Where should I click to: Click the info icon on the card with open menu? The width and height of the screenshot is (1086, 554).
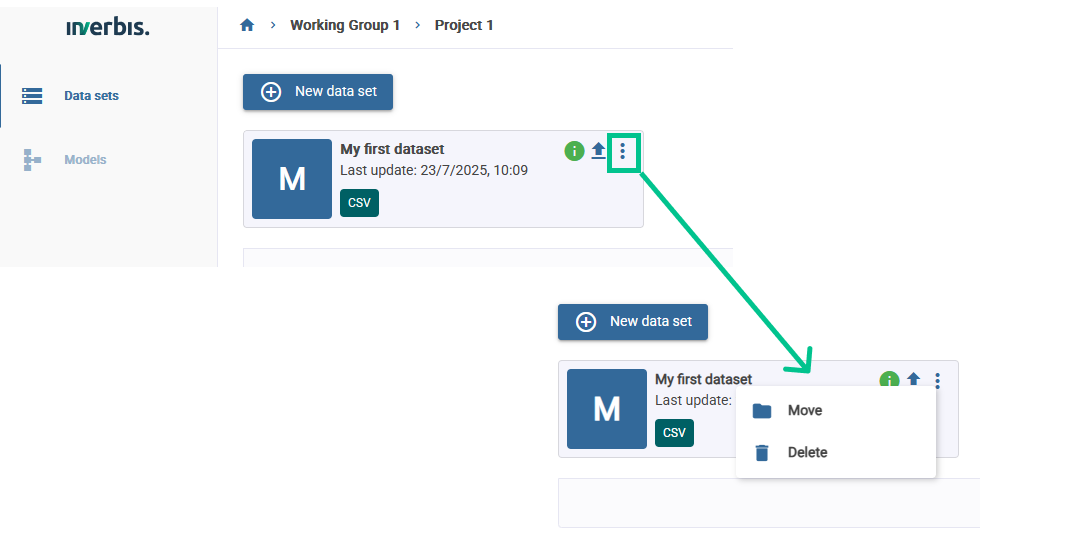889,380
